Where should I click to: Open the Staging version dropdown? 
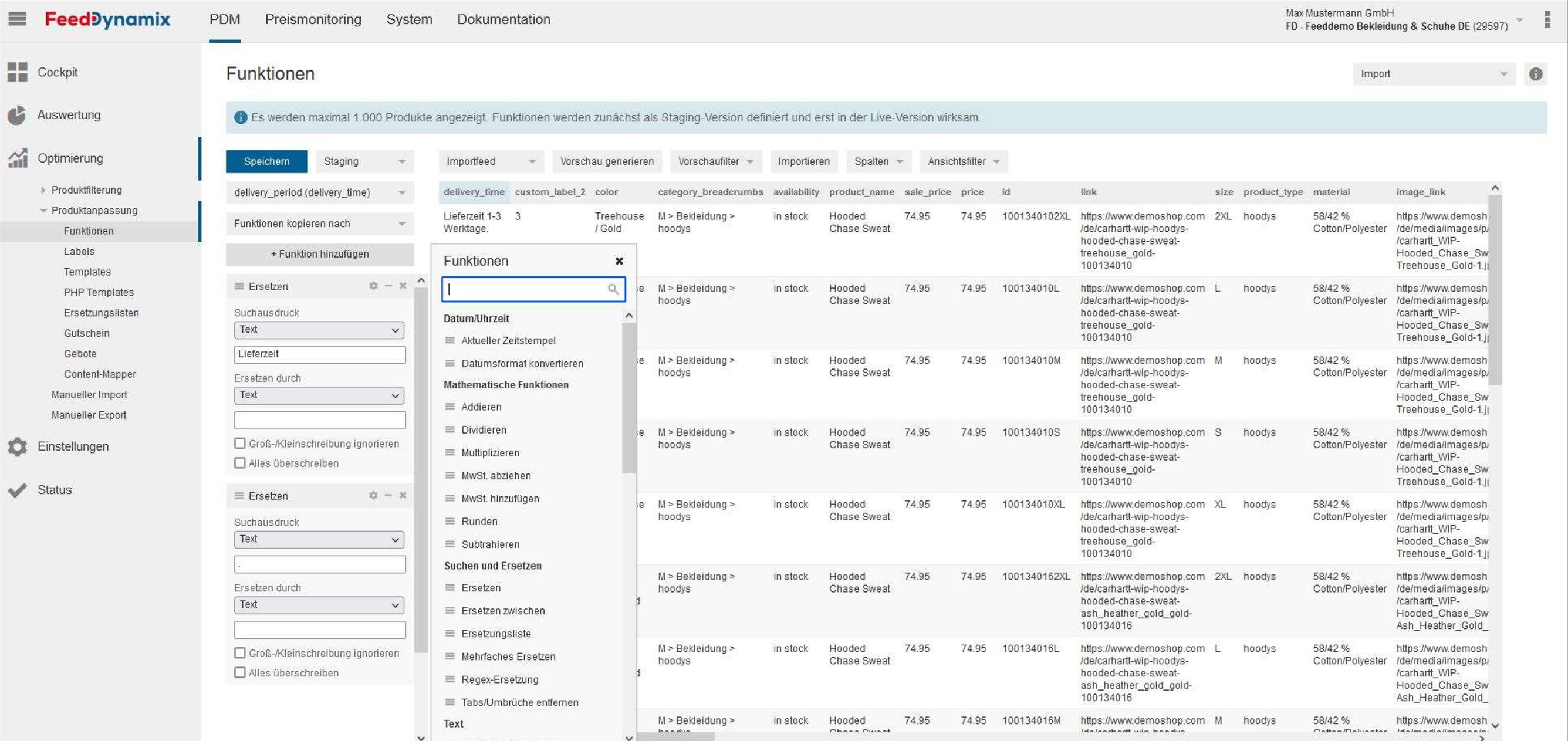coord(364,161)
